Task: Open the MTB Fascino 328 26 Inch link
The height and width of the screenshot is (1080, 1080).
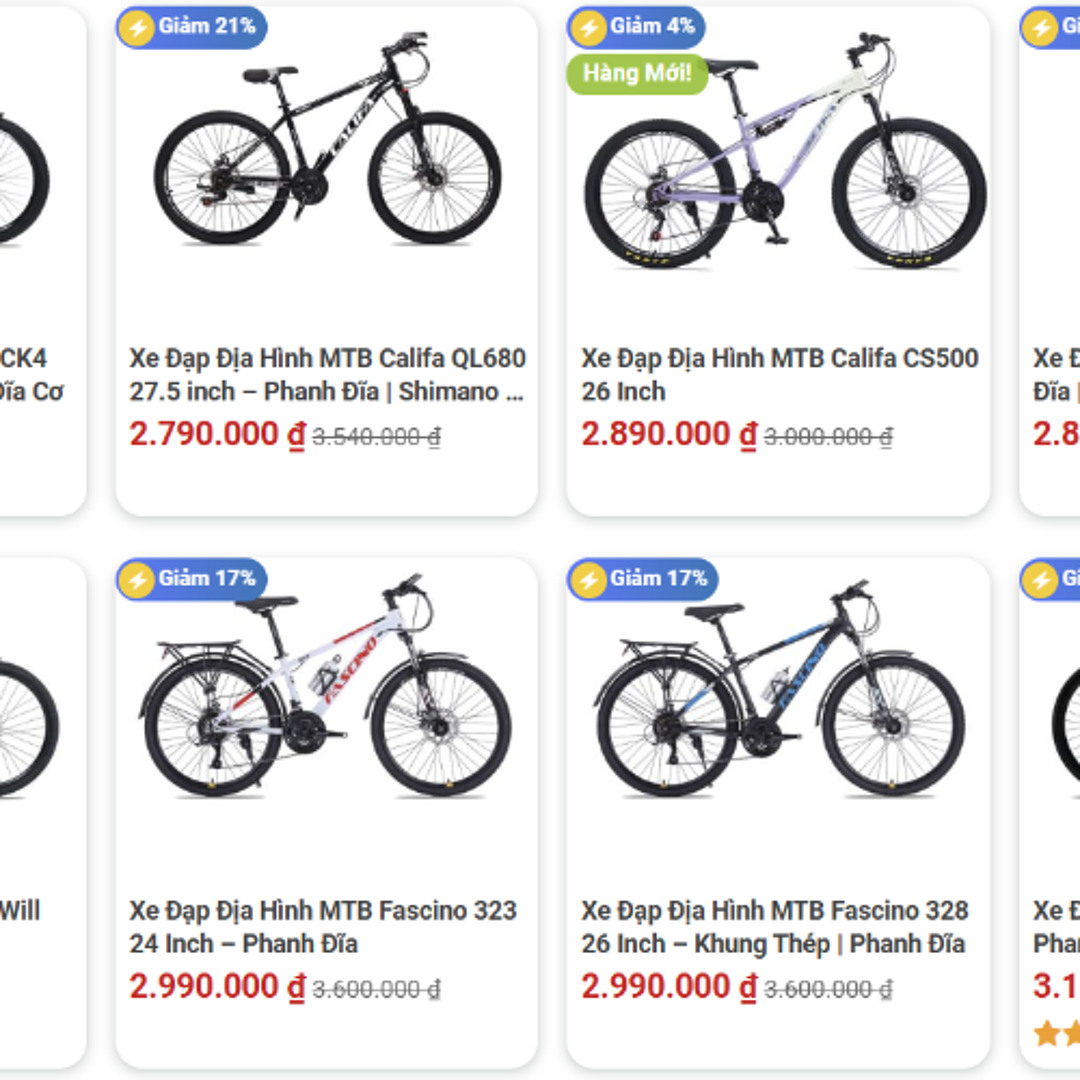Action: [x=774, y=927]
